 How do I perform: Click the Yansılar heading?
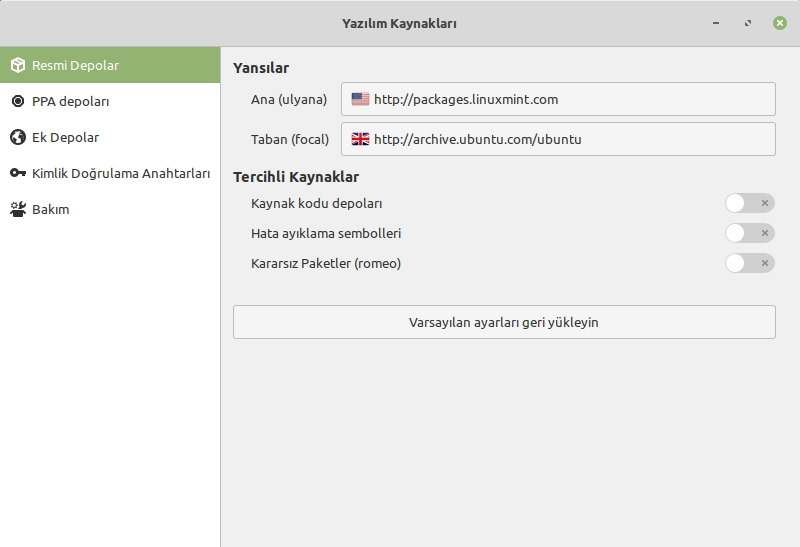261,68
